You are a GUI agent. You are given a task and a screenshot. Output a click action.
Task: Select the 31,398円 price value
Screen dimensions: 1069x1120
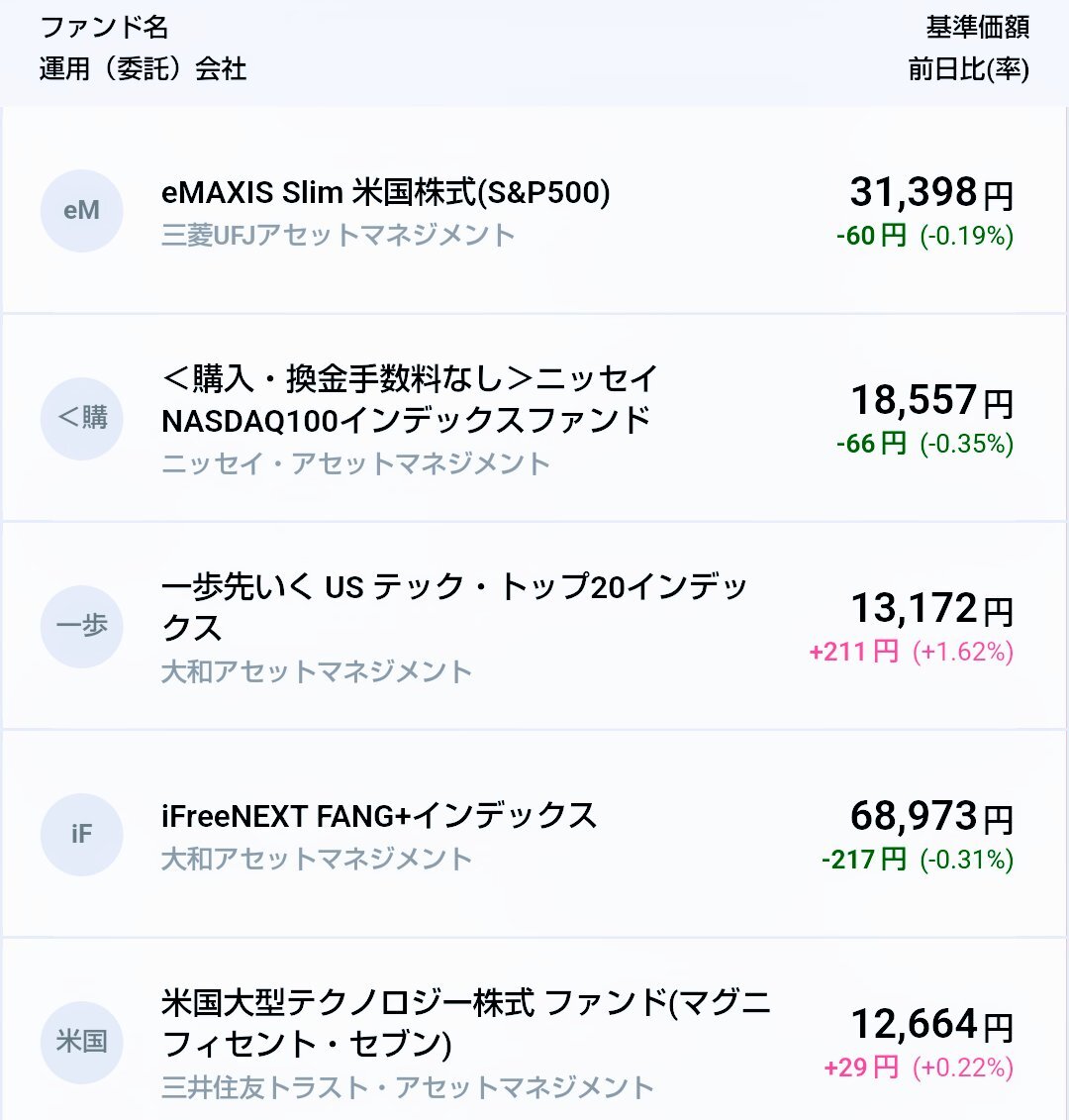click(x=931, y=192)
